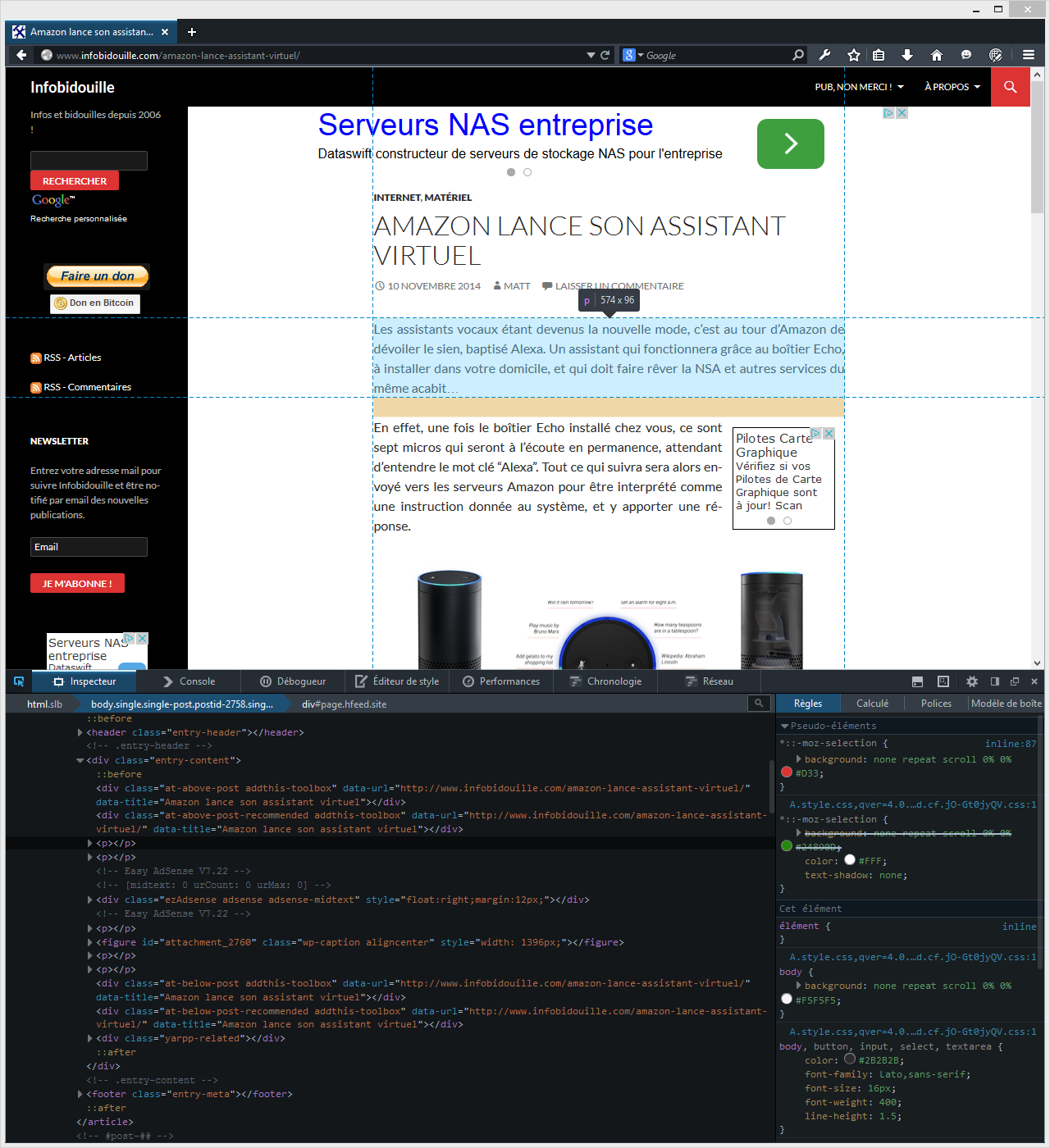Click the RECHERCHER button
Screen dimensions: 1050x1148
(75, 180)
